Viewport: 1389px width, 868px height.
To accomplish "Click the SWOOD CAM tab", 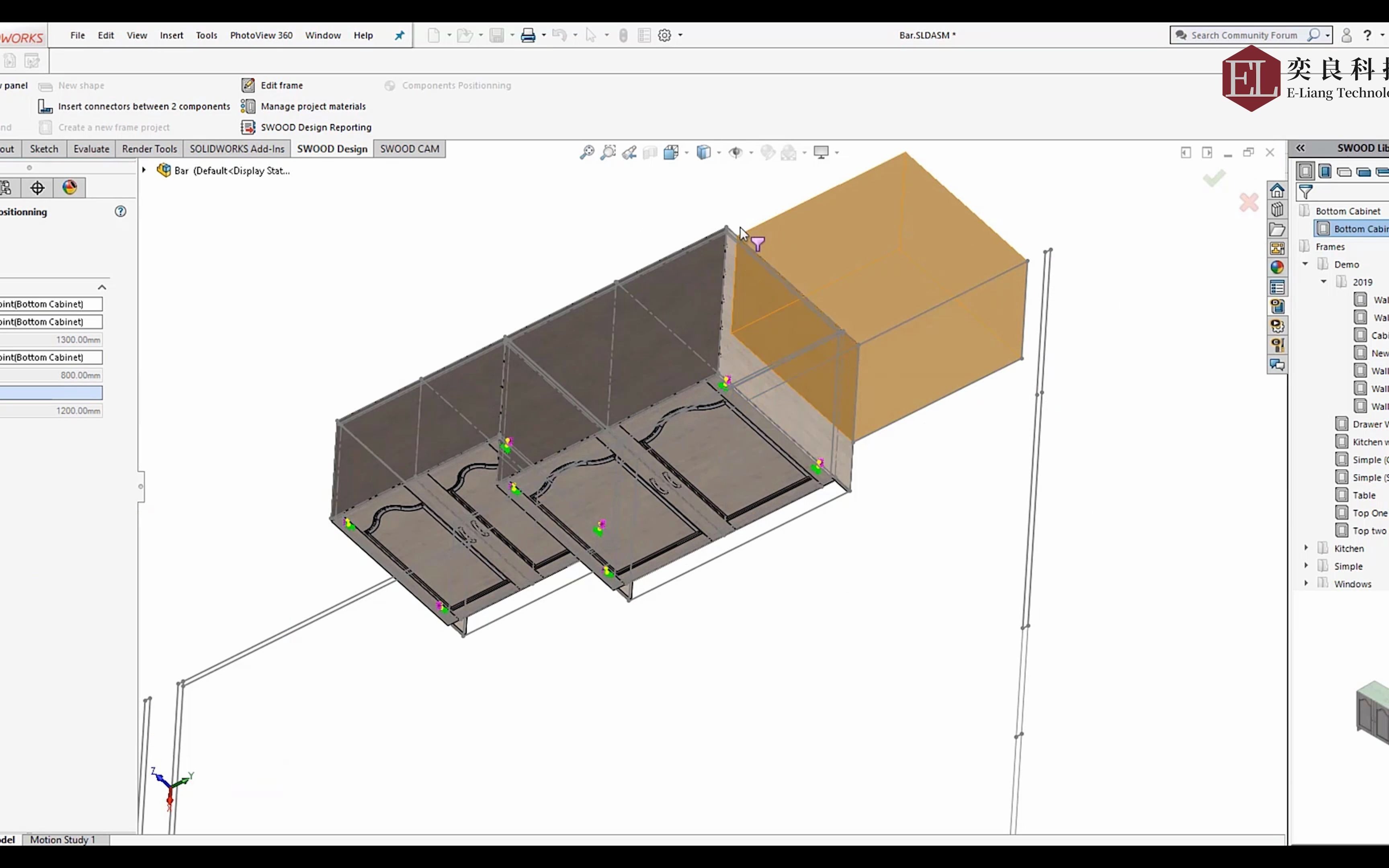I will [410, 148].
